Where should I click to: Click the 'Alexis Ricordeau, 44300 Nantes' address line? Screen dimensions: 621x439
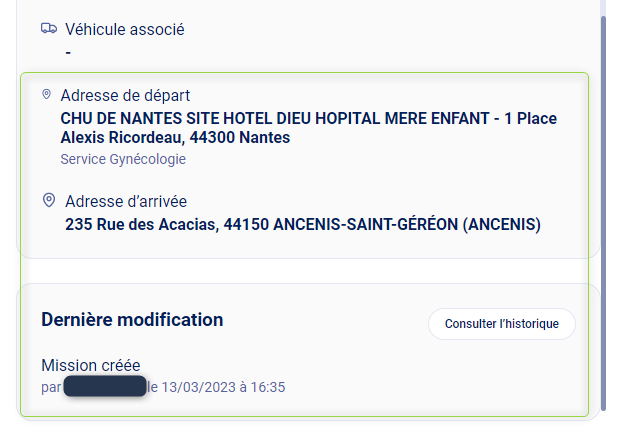(175, 137)
